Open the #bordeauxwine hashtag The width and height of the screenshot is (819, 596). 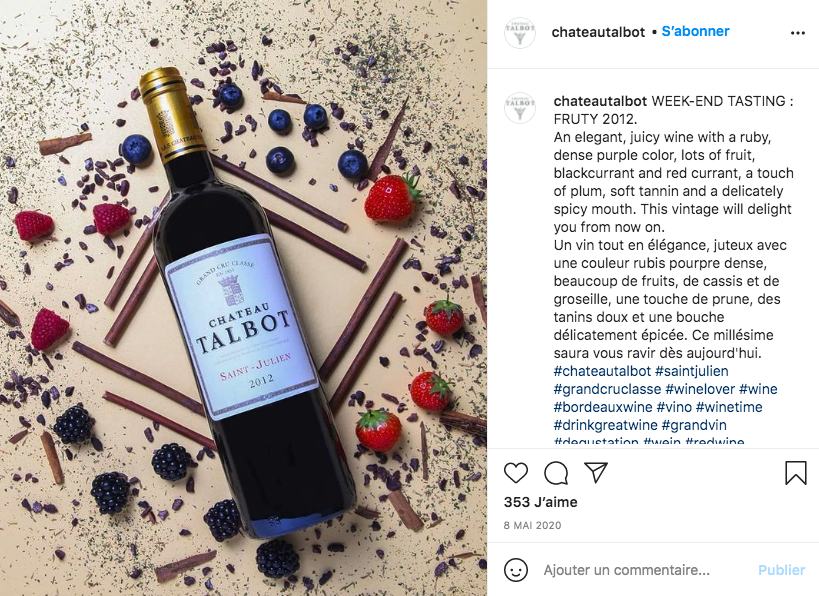(x=603, y=407)
